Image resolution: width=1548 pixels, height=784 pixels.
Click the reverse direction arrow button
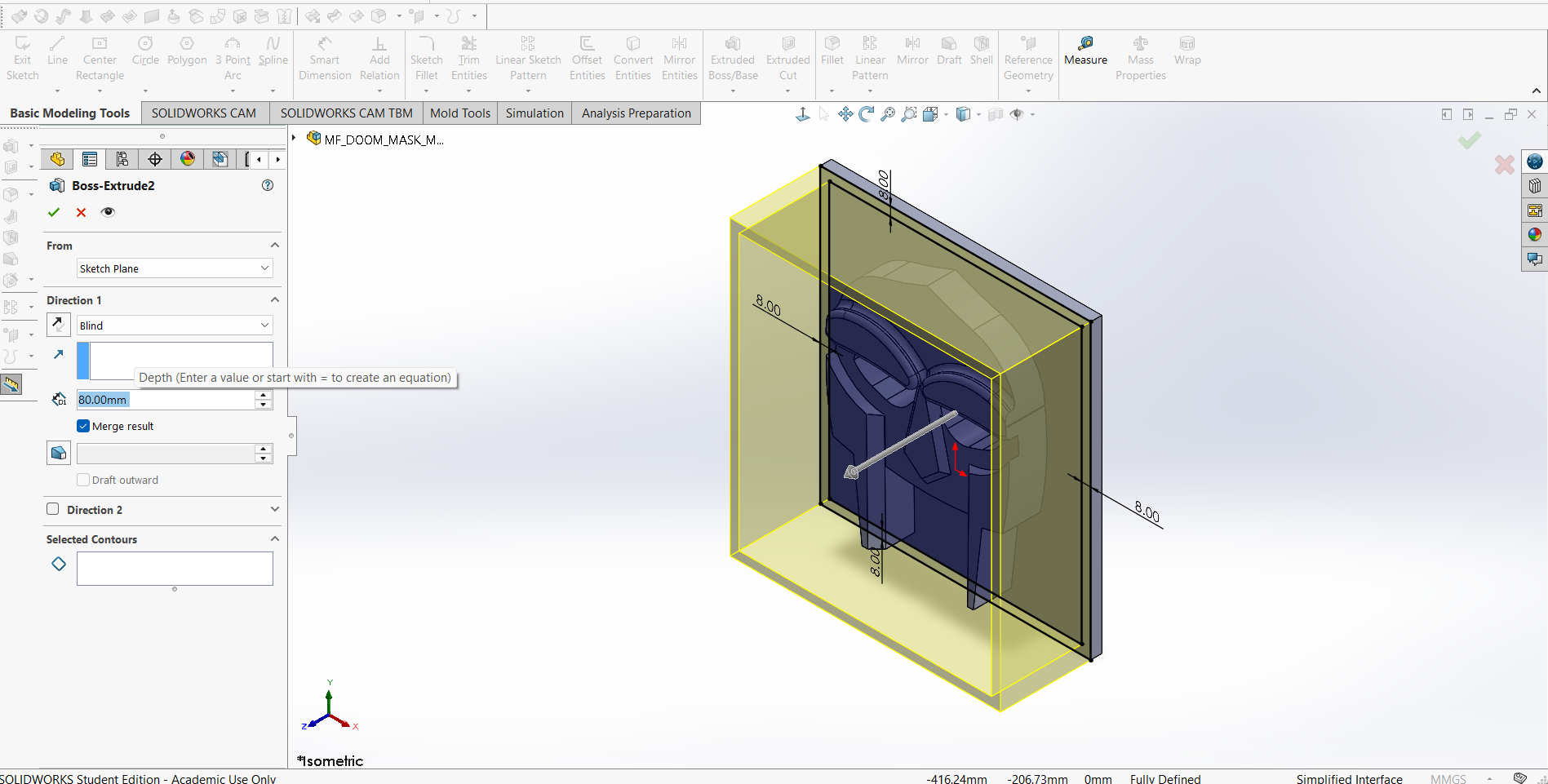pyautogui.click(x=58, y=324)
